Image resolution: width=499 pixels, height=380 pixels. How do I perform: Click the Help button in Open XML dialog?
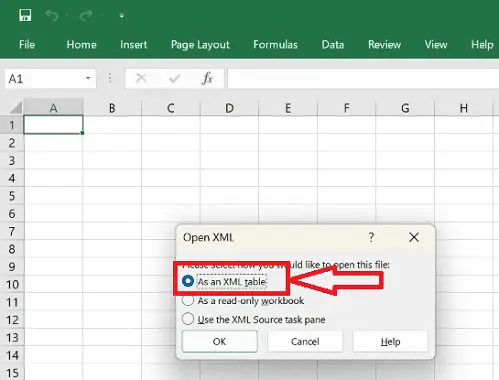[x=390, y=341]
